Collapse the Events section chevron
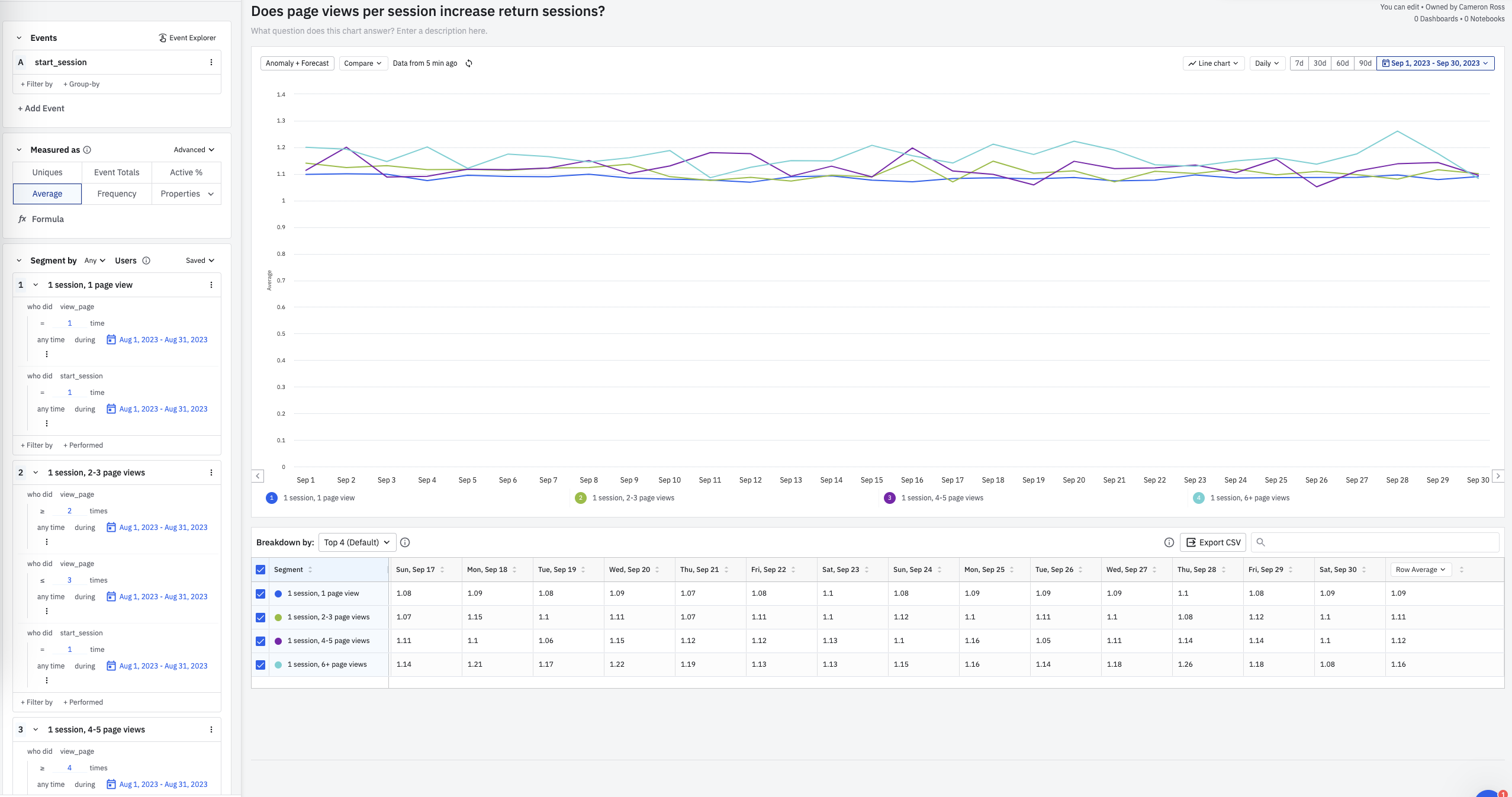 click(19, 38)
